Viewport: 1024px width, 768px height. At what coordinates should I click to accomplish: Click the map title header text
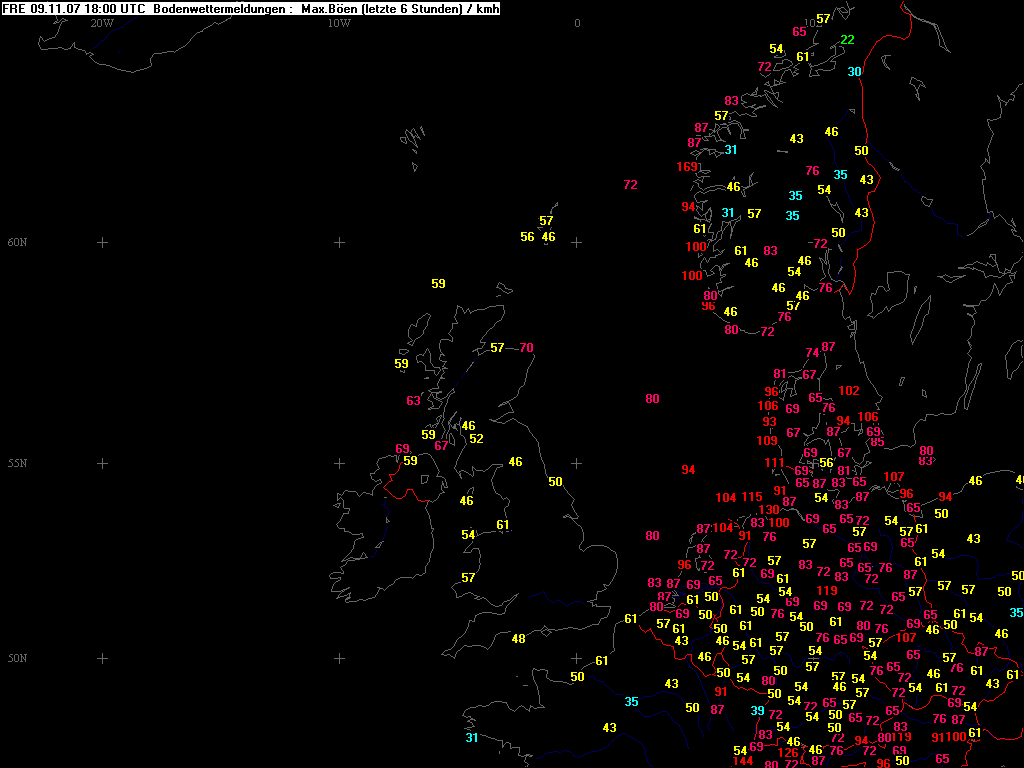coord(251,9)
